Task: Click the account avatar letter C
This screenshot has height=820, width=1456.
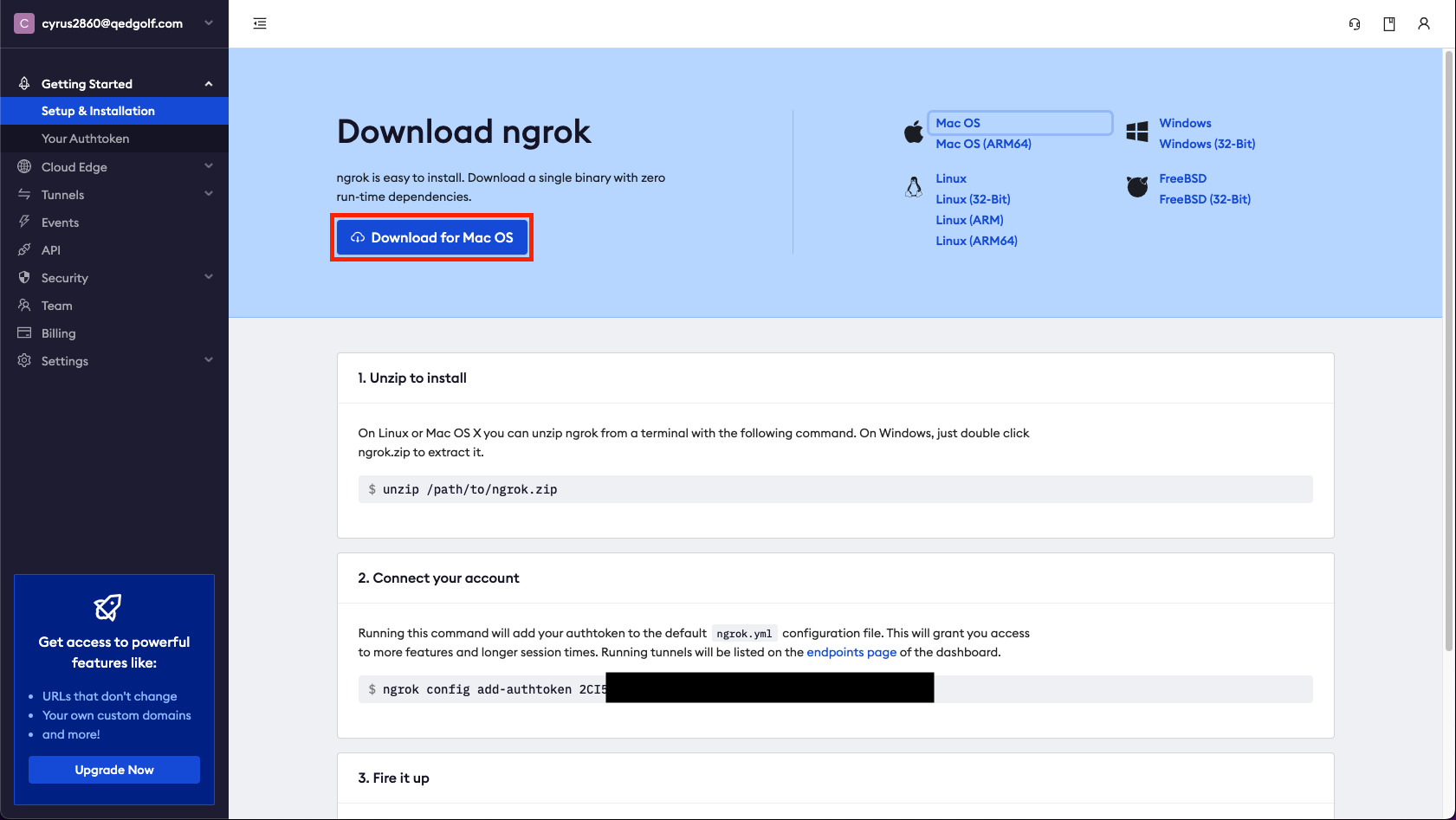Action: pyautogui.click(x=24, y=23)
